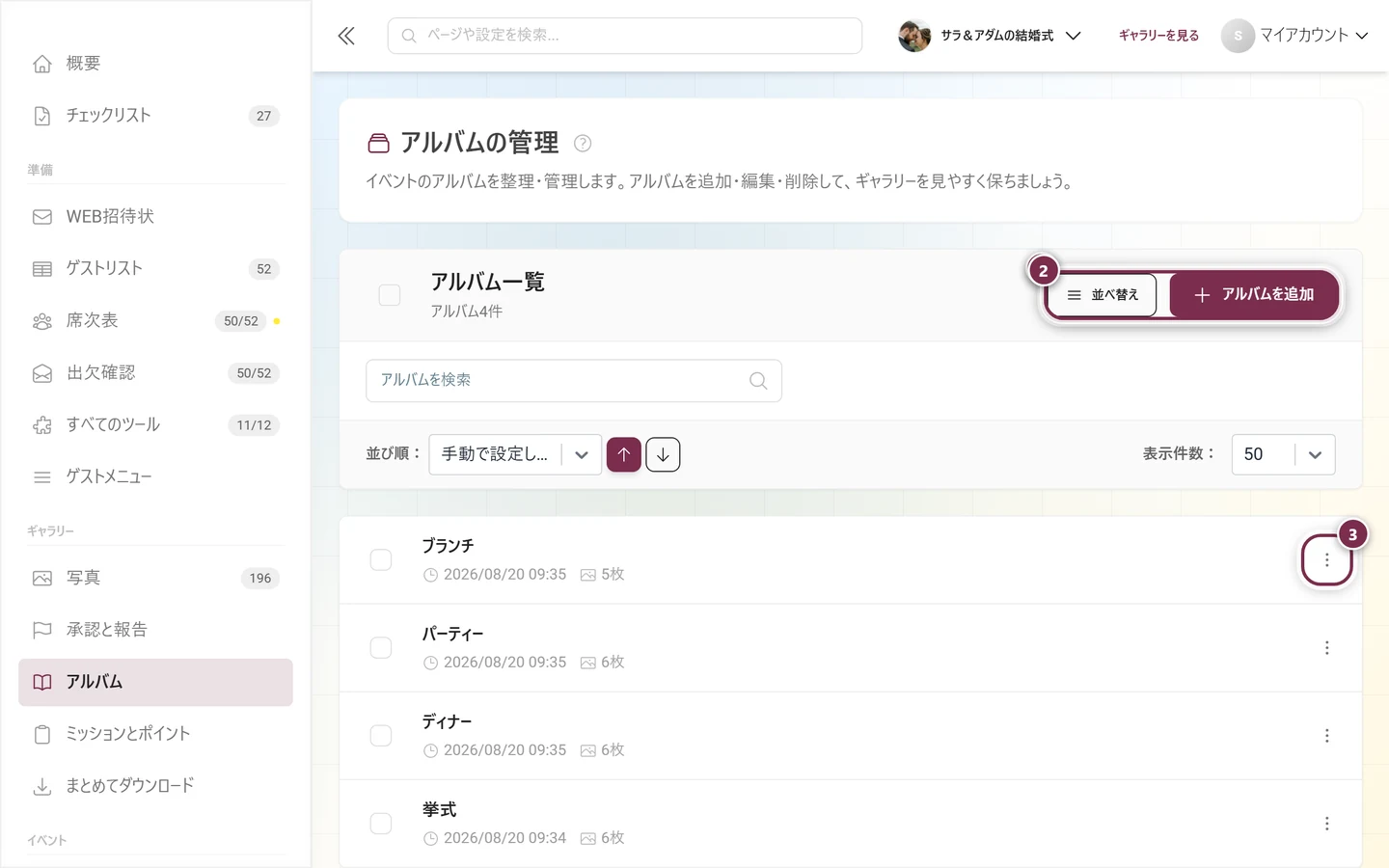Screen dimensions: 1389x868
Task: Go to ゲストリスト in the sidebar
Action: point(155,269)
